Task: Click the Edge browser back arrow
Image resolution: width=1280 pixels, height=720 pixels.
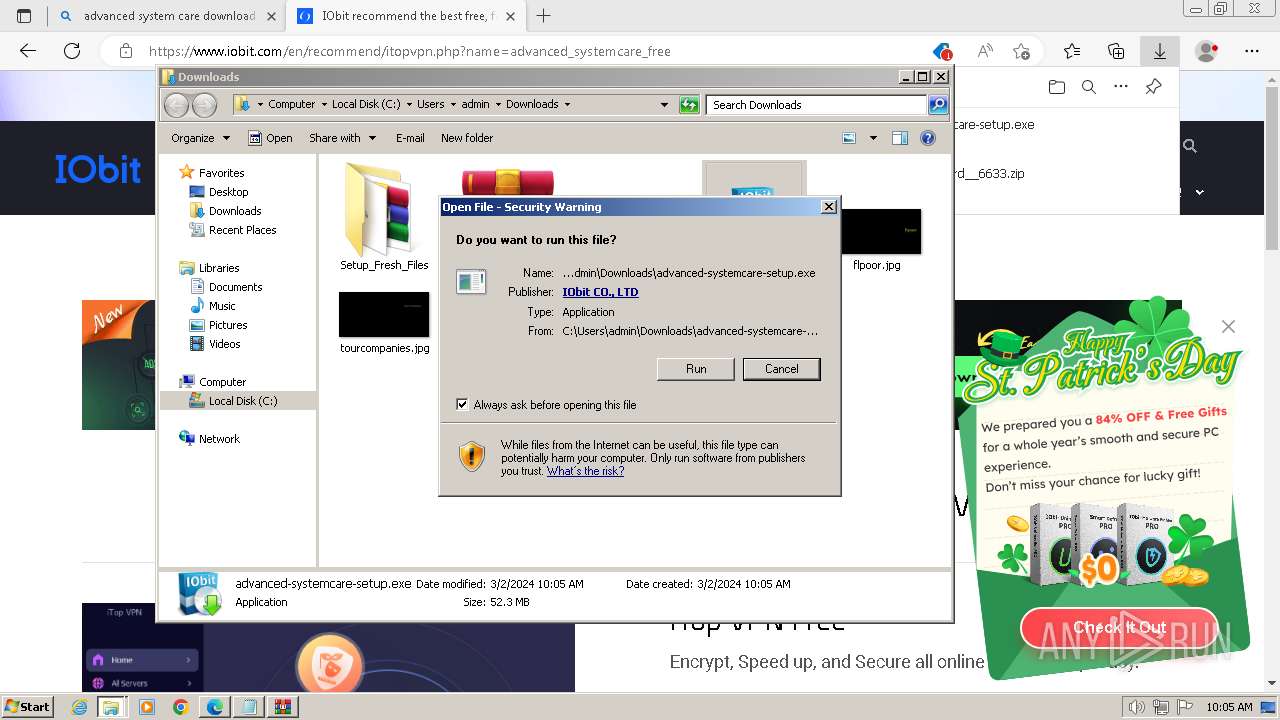Action: (28, 51)
